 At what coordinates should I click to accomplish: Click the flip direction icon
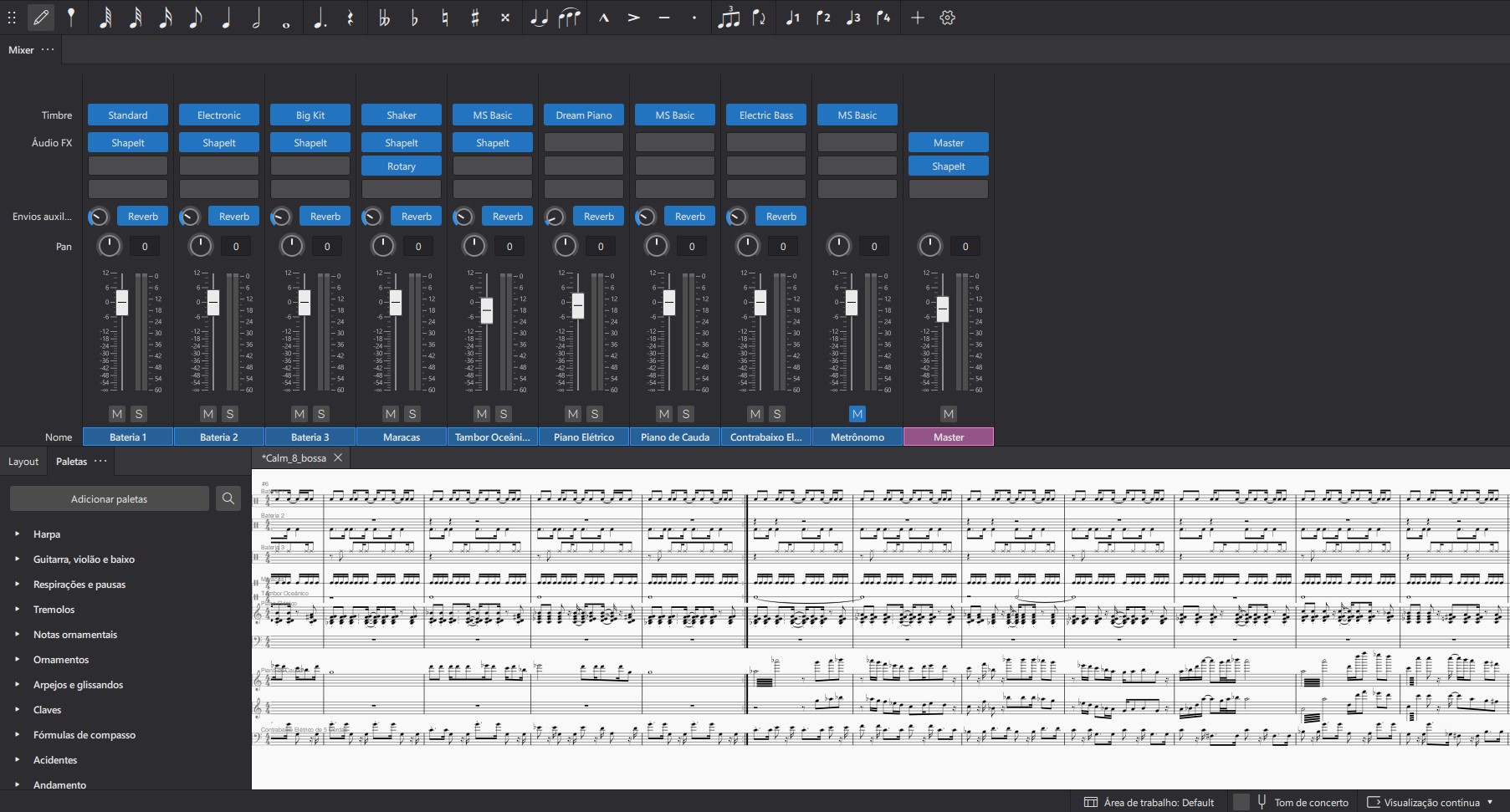click(760, 18)
